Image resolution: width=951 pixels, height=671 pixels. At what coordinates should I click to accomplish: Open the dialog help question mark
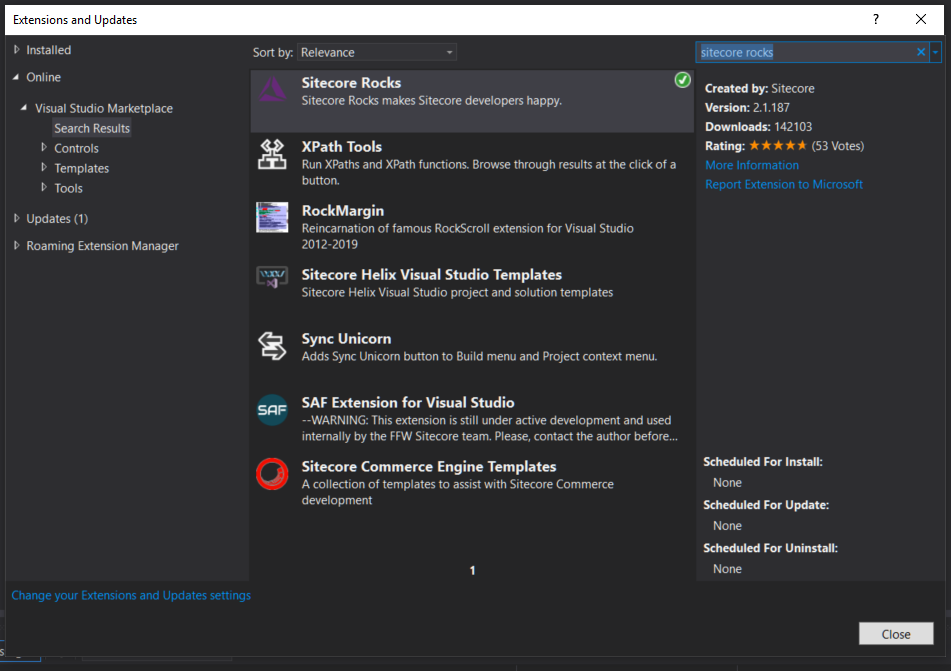(876, 19)
